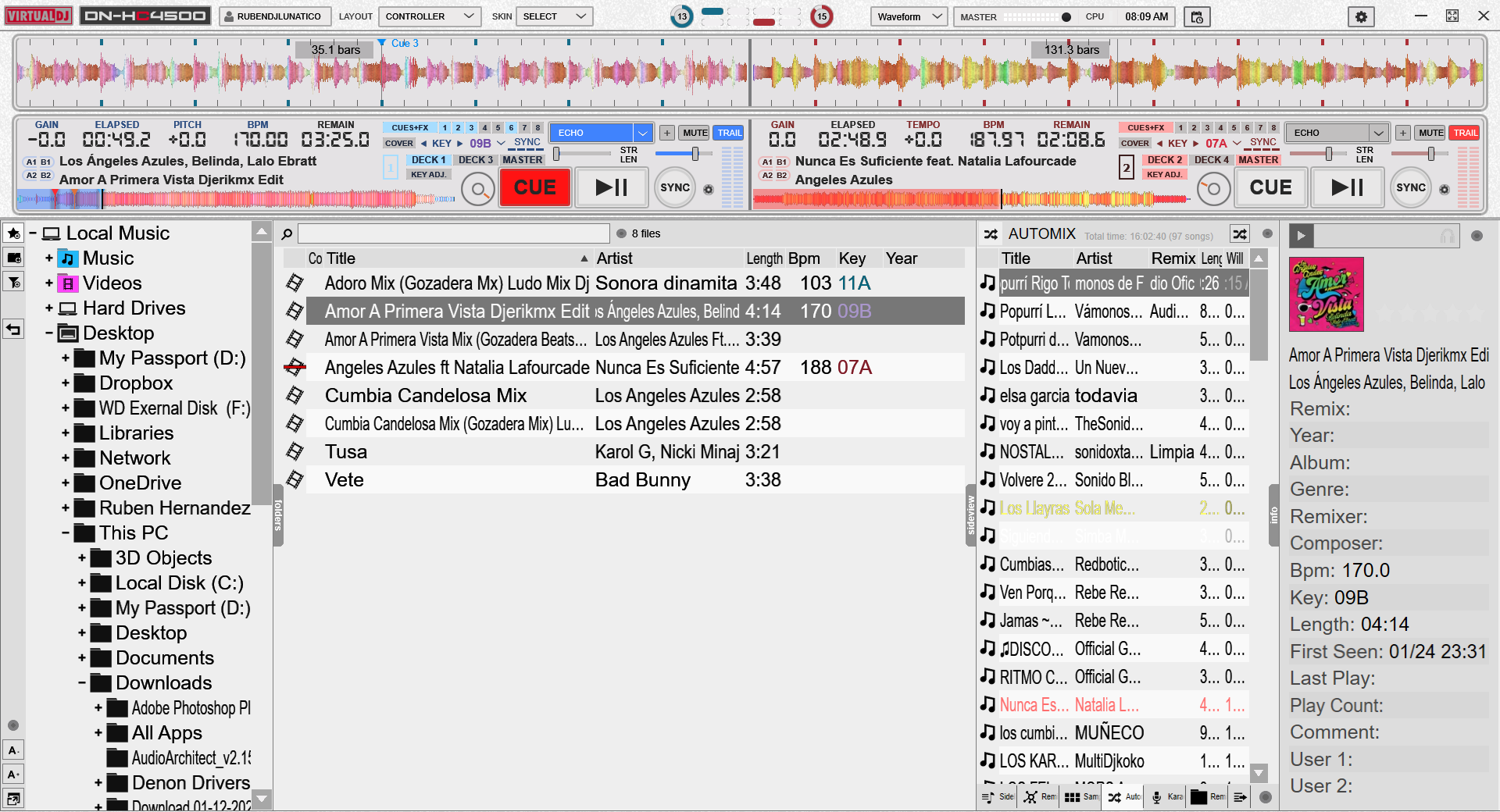Click the search magnifier icon in browser

tap(287, 233)
